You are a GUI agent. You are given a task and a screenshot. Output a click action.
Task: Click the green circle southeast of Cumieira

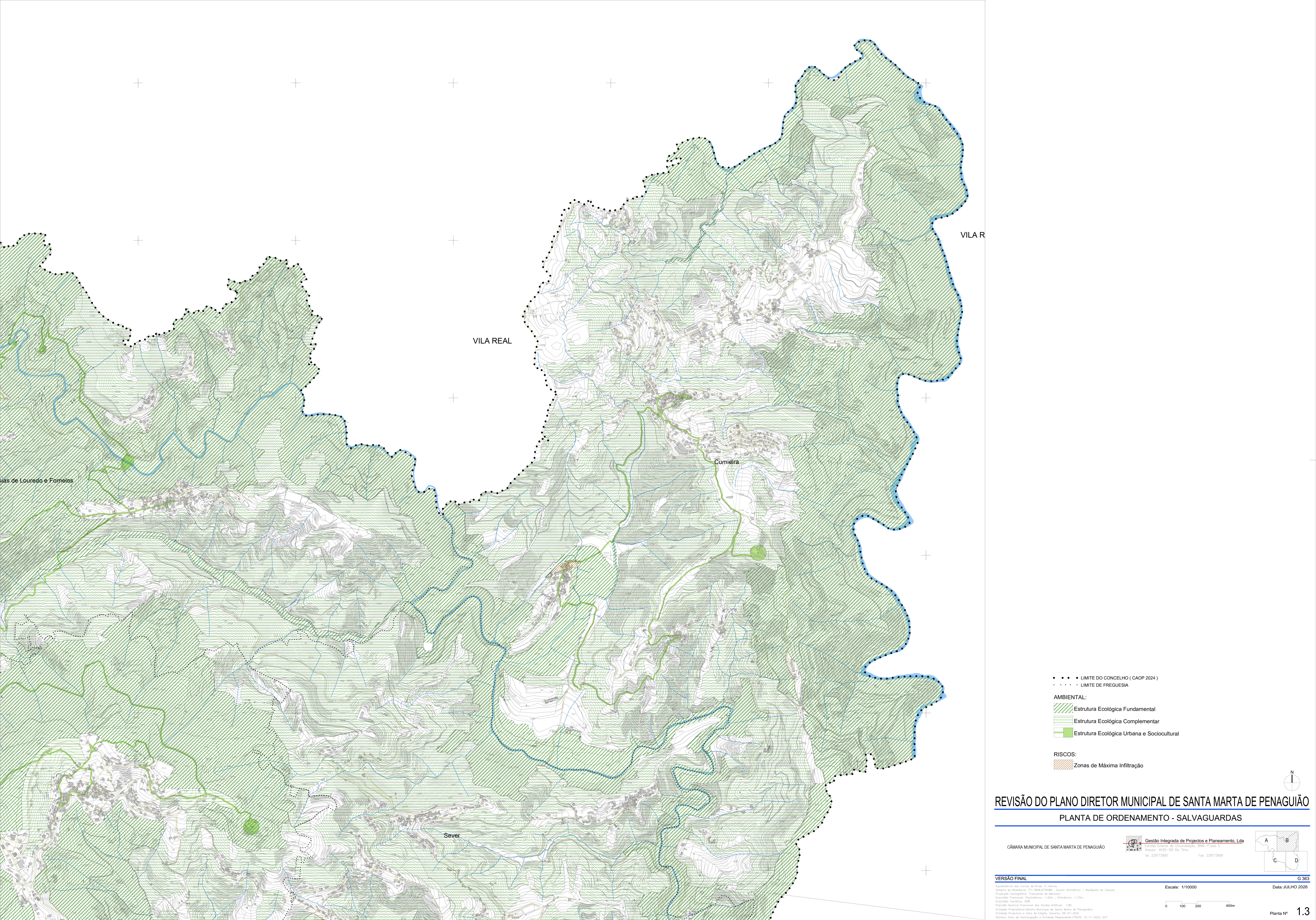(758, 552)
